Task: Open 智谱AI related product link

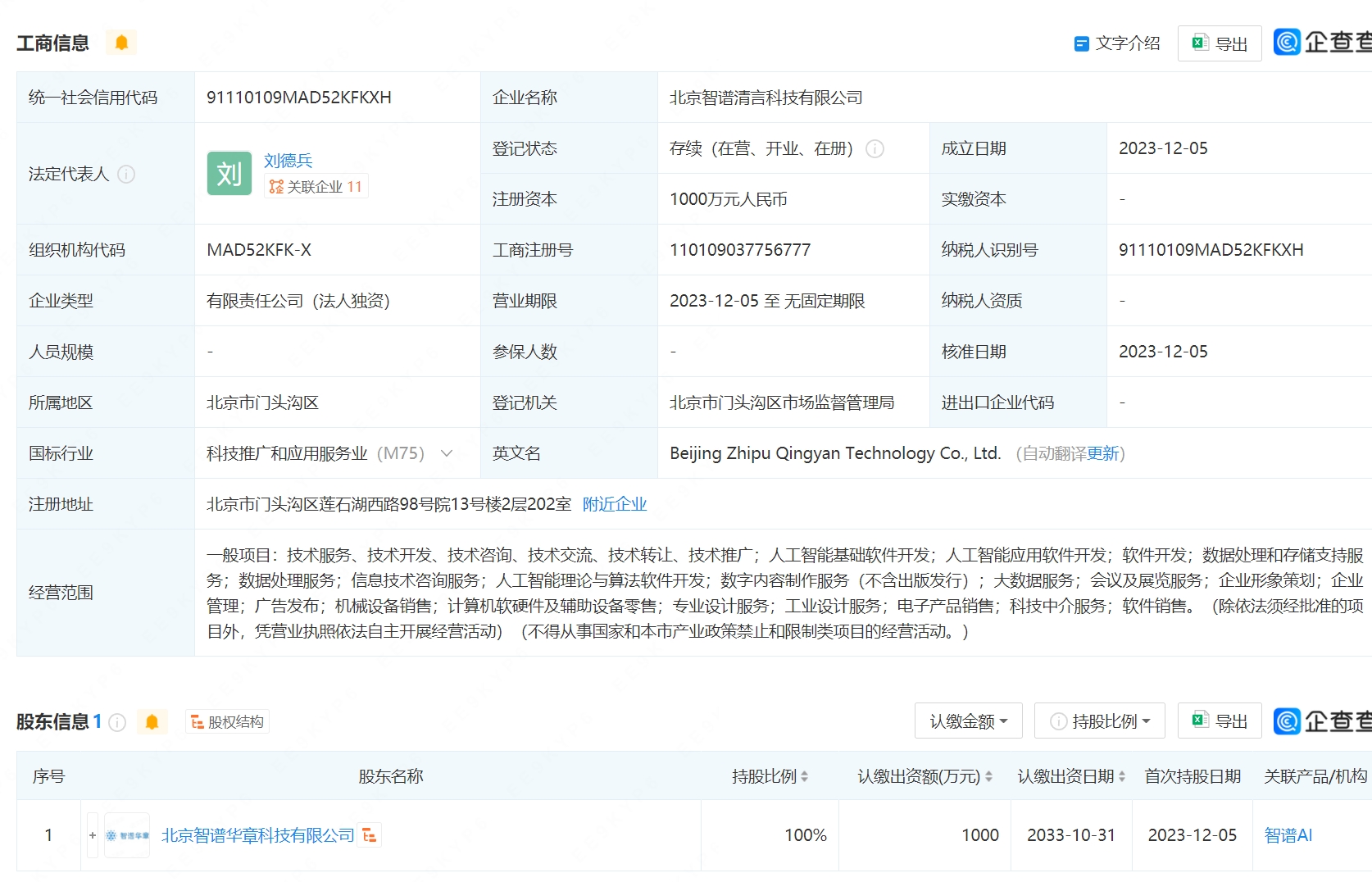Action: click(1288, 835)
